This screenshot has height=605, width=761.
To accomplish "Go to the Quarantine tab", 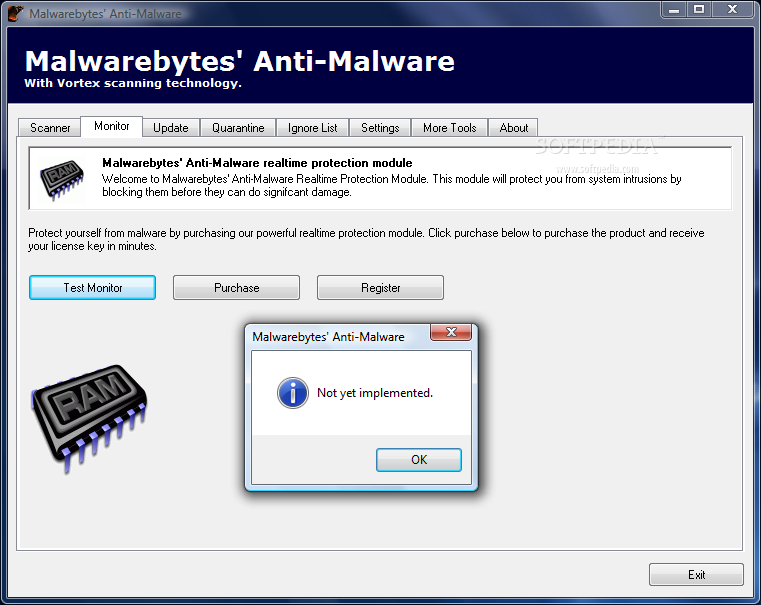I will [238, 128].
